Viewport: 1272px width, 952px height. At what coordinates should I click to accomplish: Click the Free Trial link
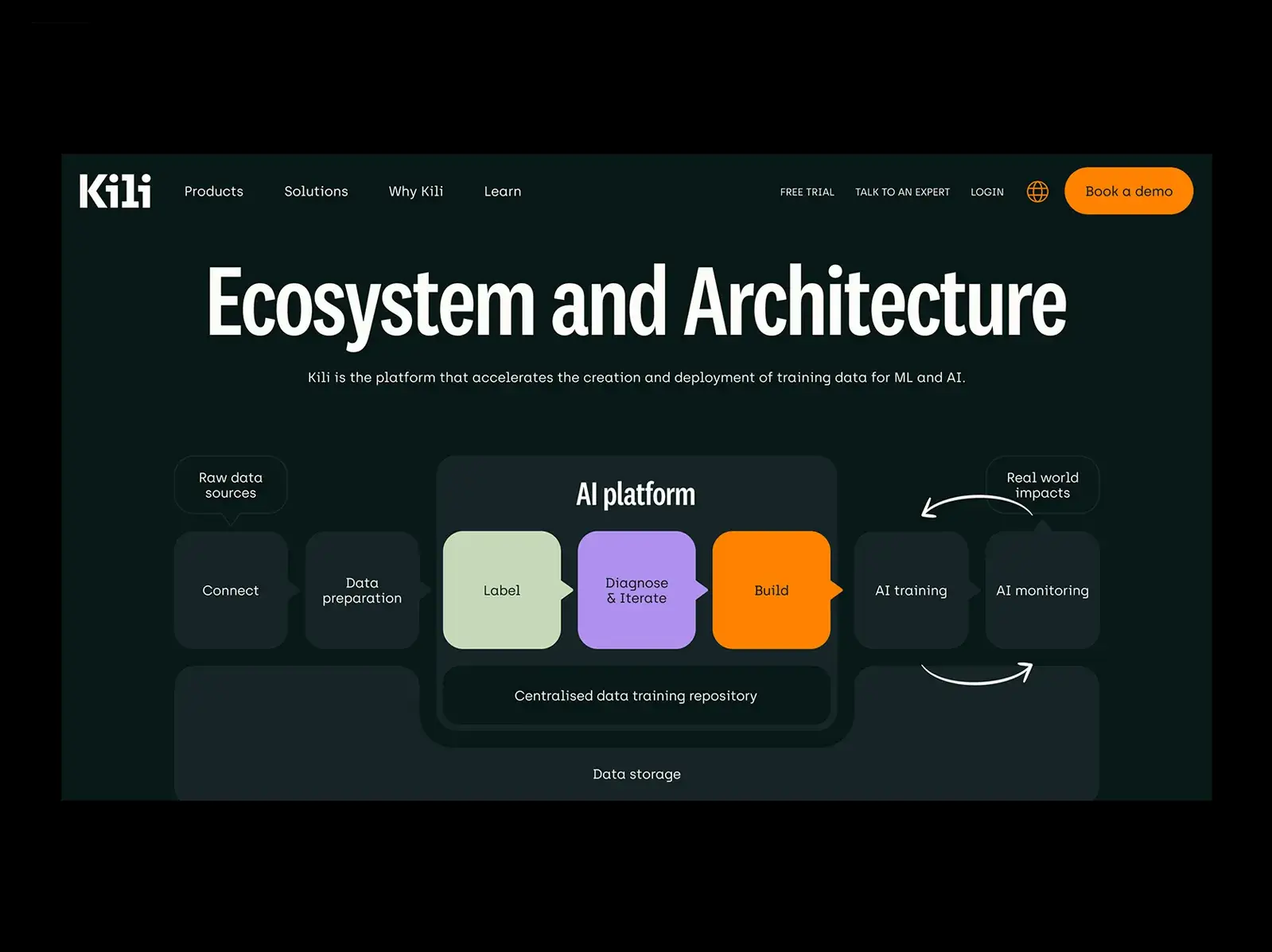tap(807, 192)
